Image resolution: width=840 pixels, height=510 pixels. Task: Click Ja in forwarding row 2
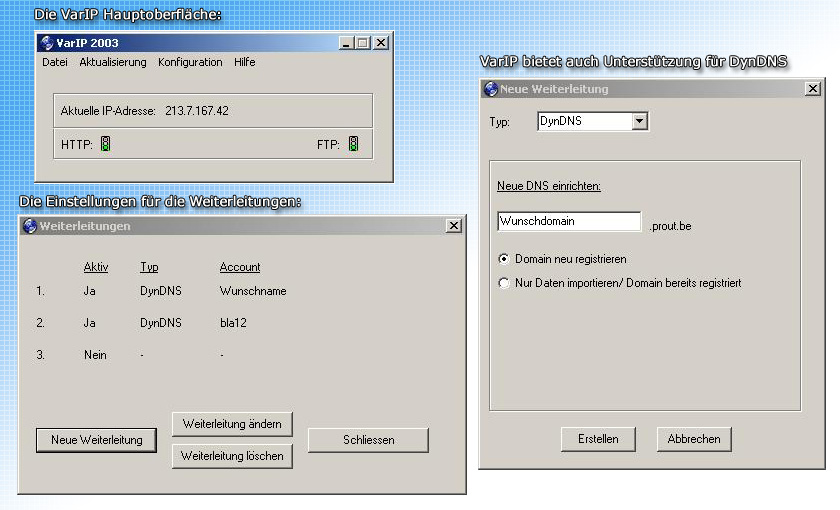tap(89, 323)
